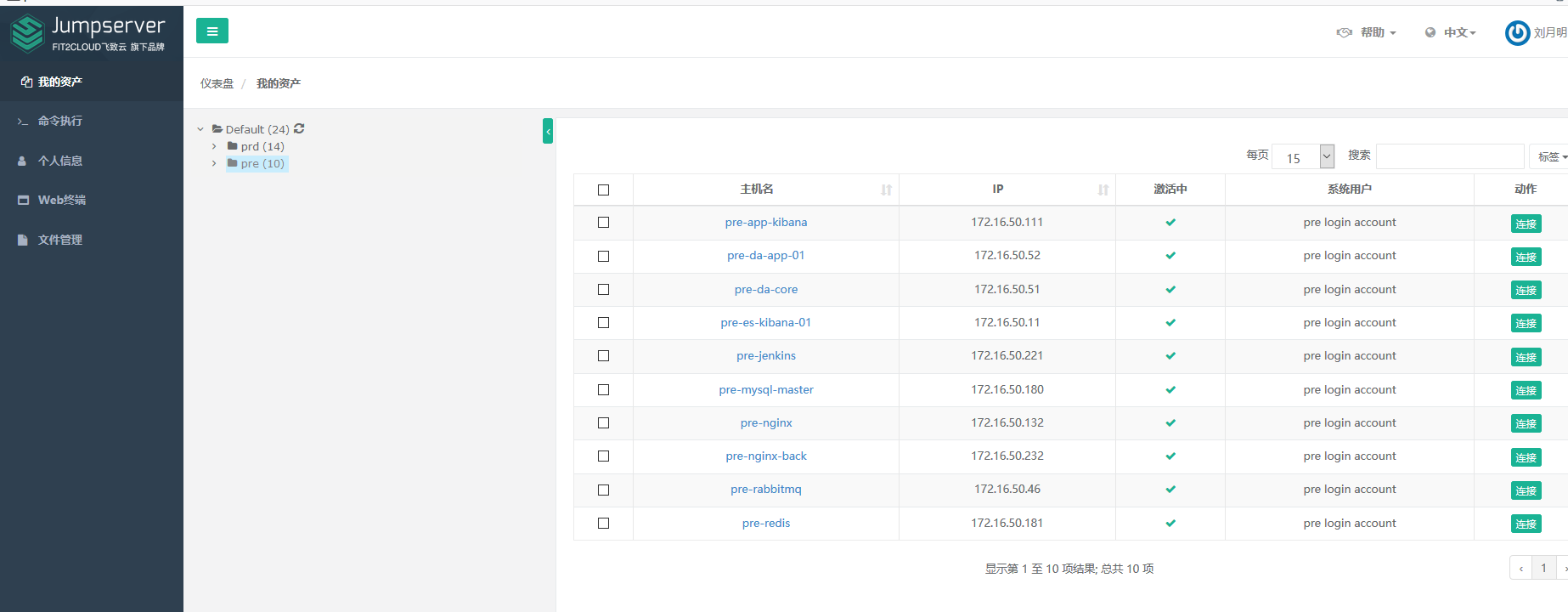
Task: Check the pre-nginx row checkbox
Action: tap(603, 423)
